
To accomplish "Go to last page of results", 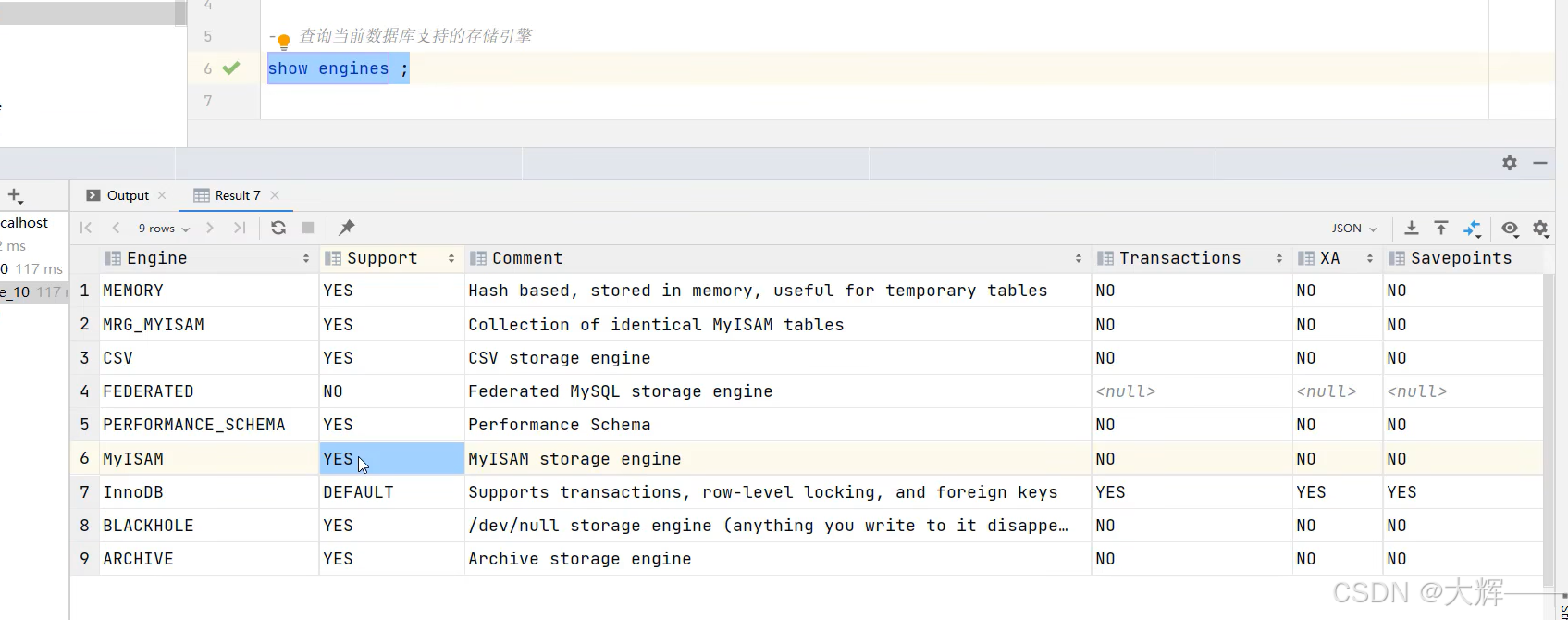I will [x=240, y=228].
